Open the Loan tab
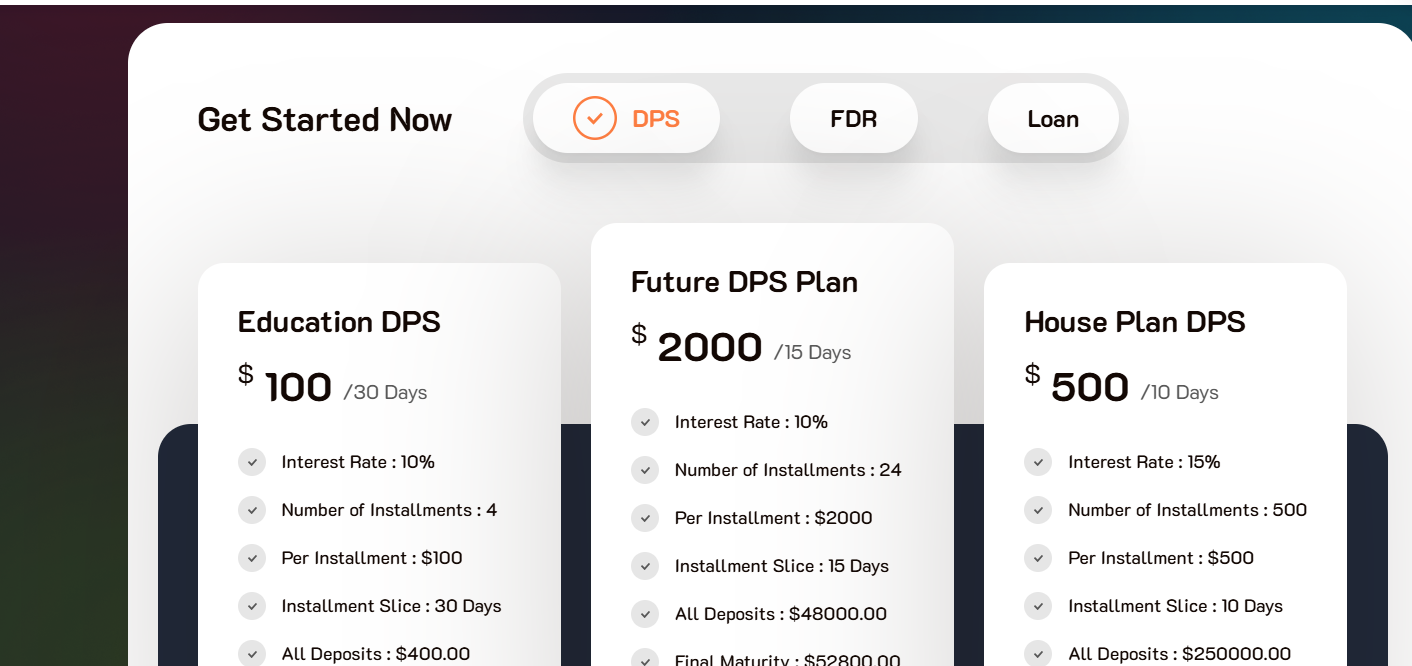 (1053, 118)
